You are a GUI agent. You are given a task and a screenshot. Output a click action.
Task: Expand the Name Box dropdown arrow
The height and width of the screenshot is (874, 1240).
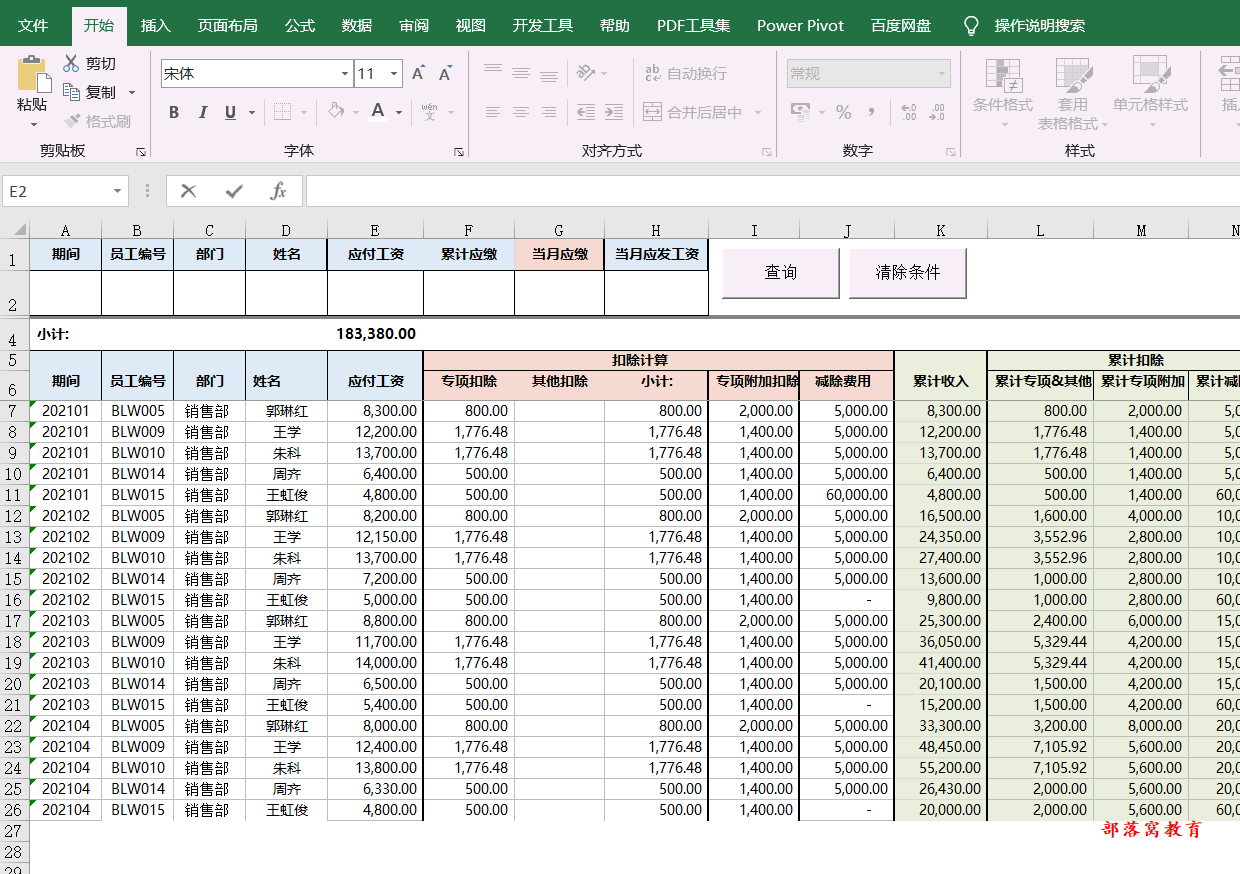pos(119,191)
